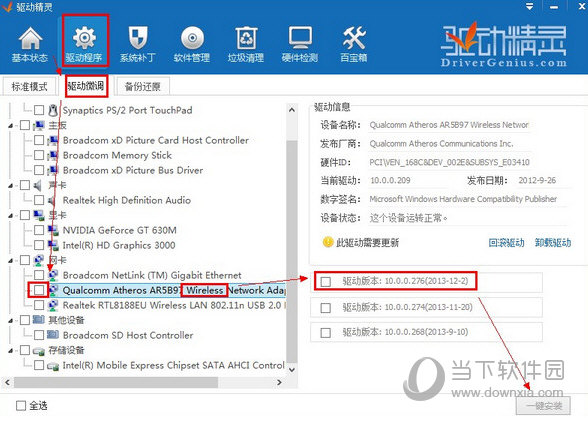Check the Qualcomm Atheros AR5B97 checkbox
Image resolution: width=588 pixels, height=422 pixels.
(x=39, y=290)
